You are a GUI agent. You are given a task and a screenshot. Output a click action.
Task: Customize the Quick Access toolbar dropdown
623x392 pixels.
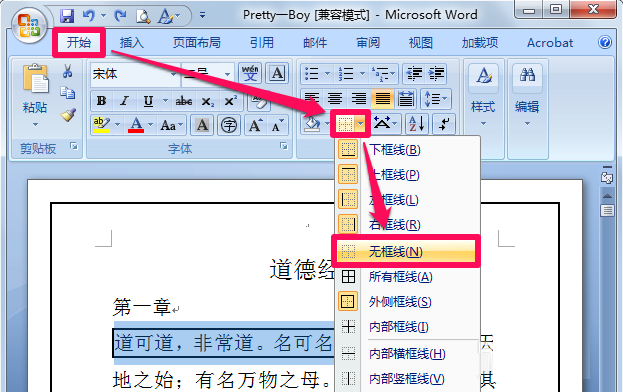click(x=203, y=16)
